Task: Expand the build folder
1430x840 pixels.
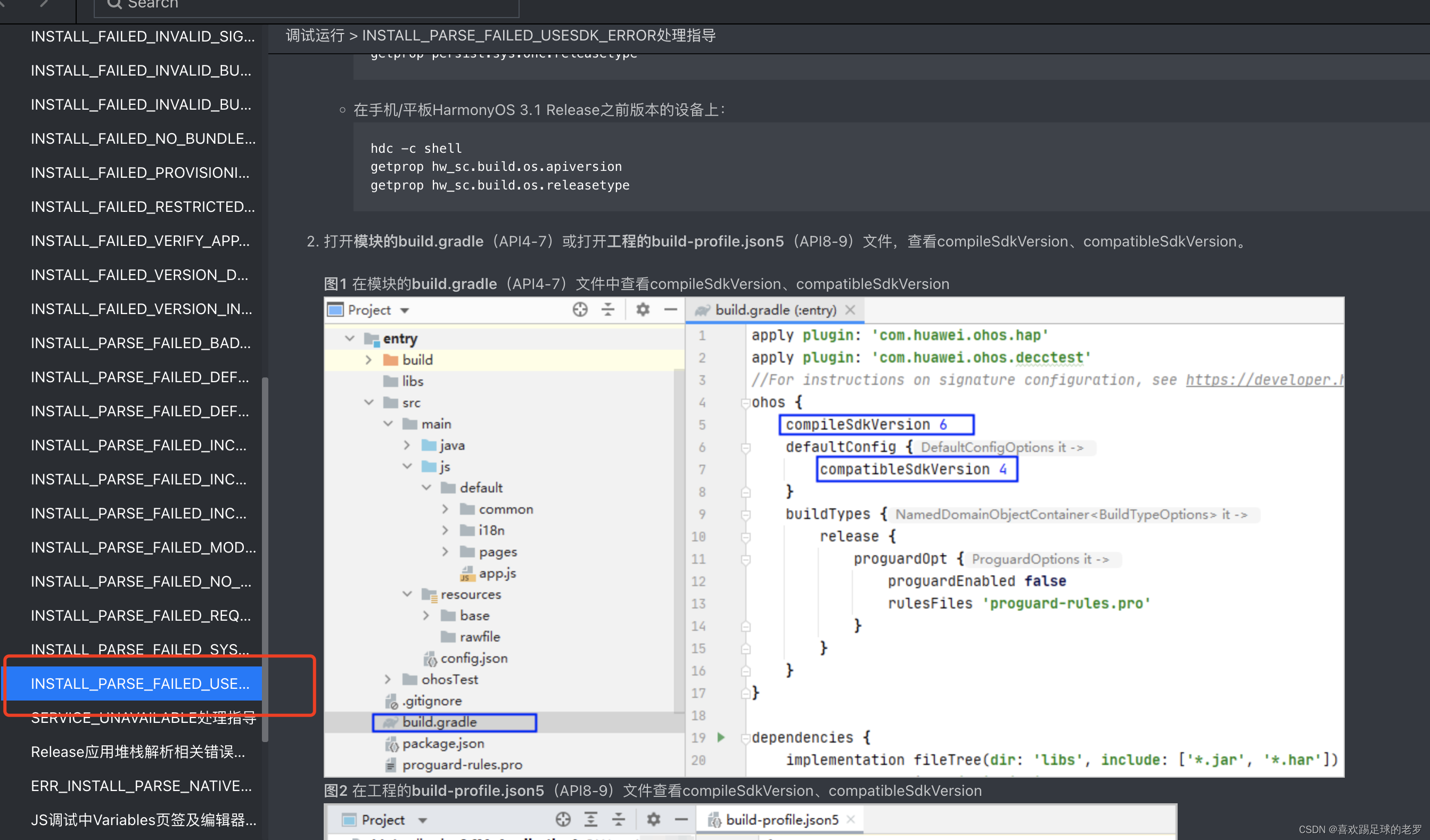Action: tap(369, 360)
